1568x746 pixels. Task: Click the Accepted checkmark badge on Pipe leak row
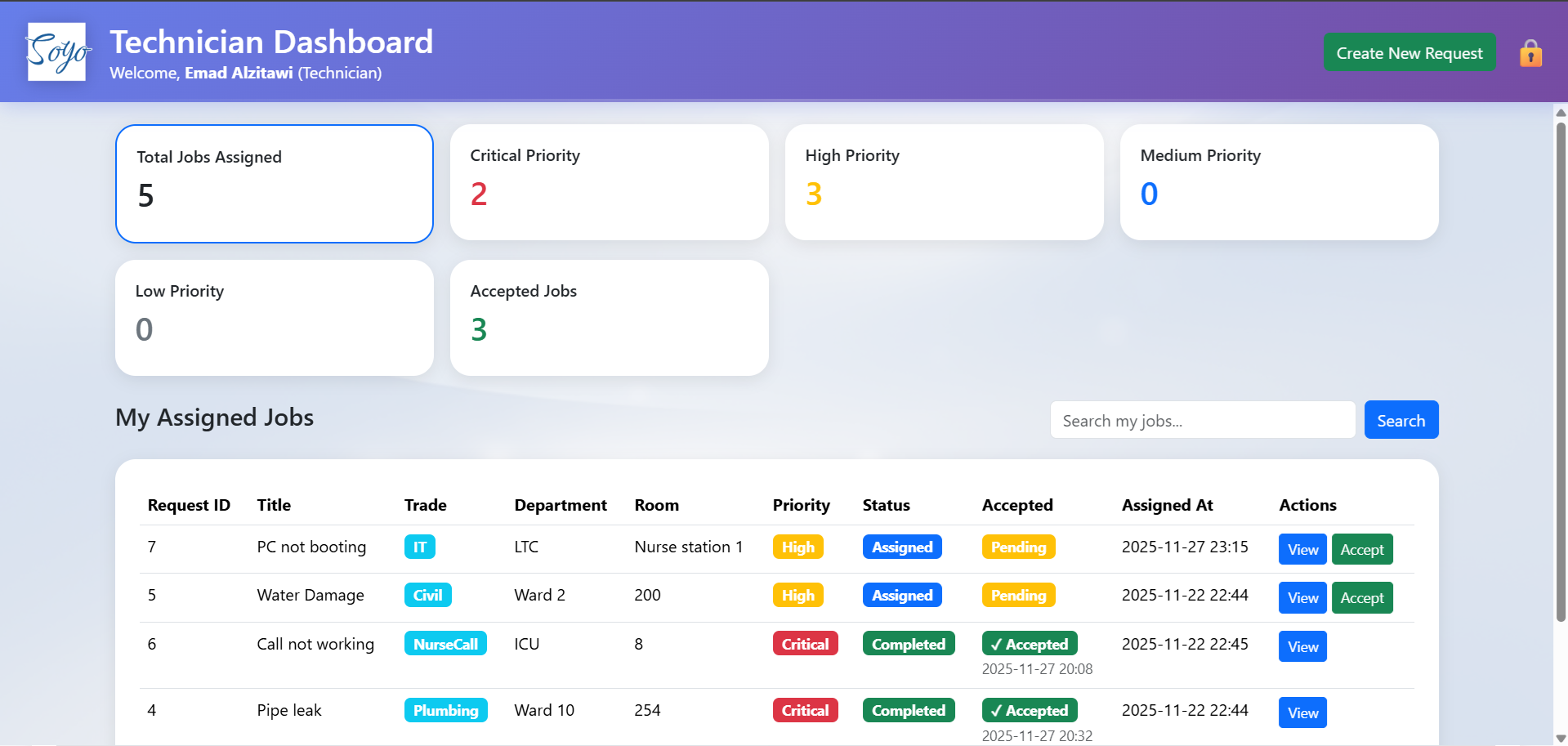pyautogui.click(x=1029, y=710)
